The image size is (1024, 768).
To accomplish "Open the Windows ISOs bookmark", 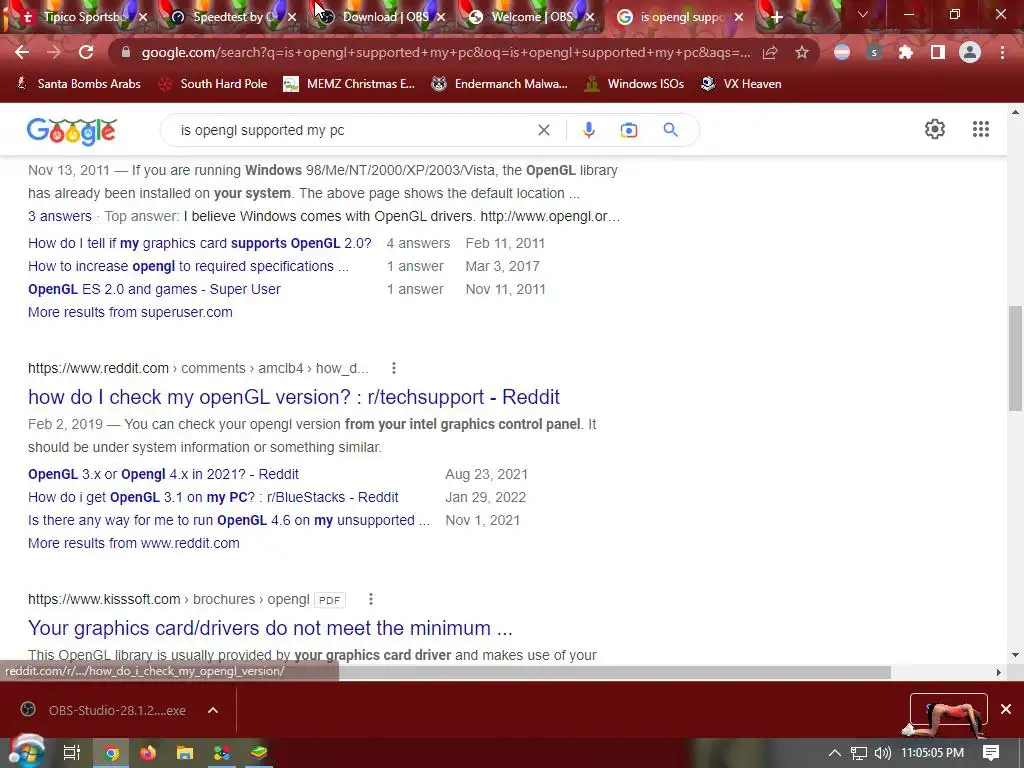I will (634, 84).
